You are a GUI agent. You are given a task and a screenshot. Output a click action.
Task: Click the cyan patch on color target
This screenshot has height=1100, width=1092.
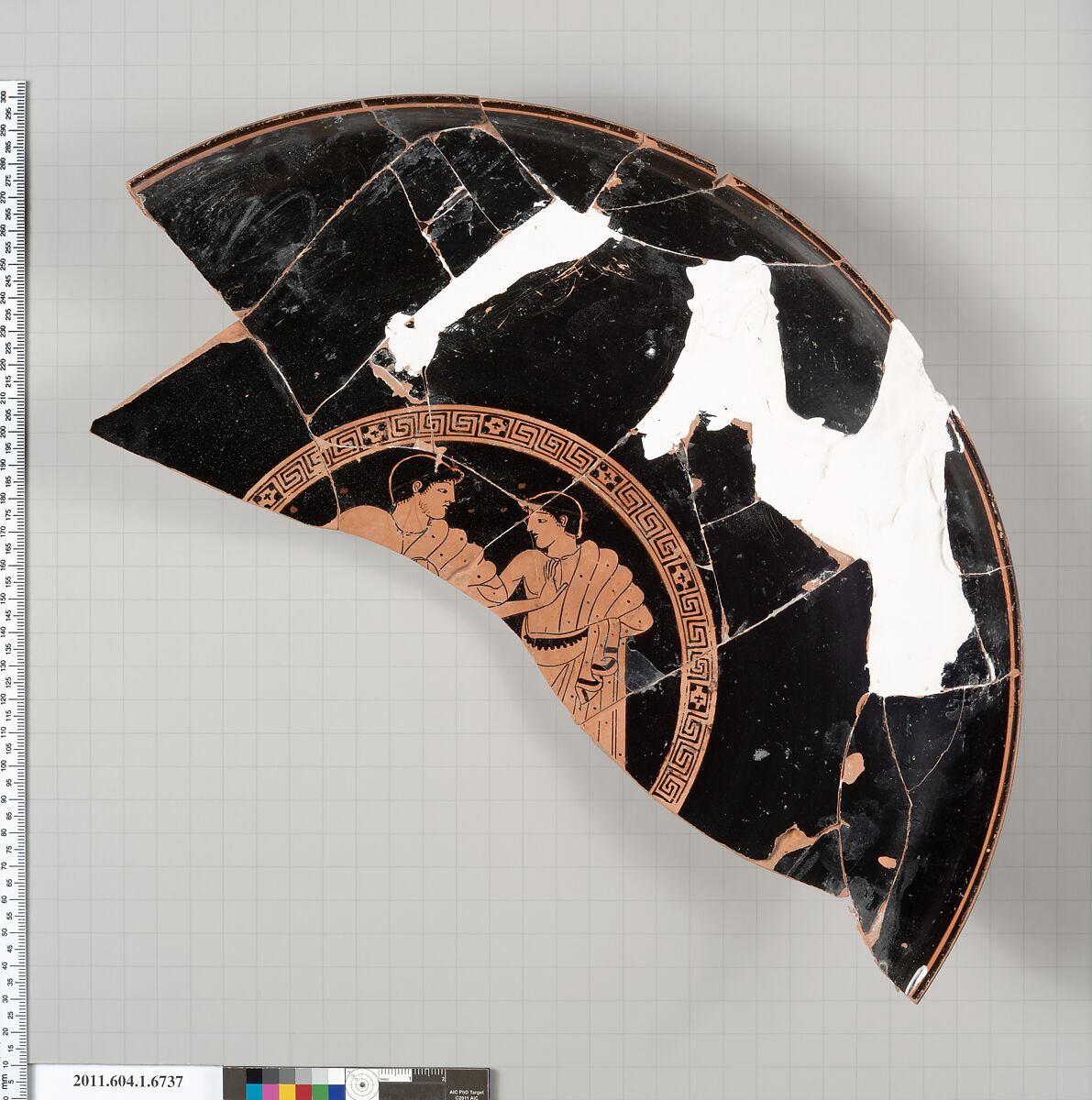(x=254, y=1092)
